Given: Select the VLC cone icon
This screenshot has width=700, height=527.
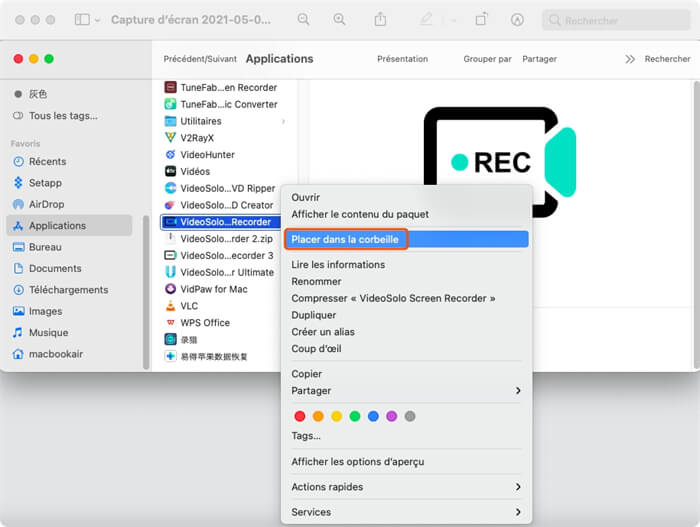Looking at the screenshot, I should 170,306.
